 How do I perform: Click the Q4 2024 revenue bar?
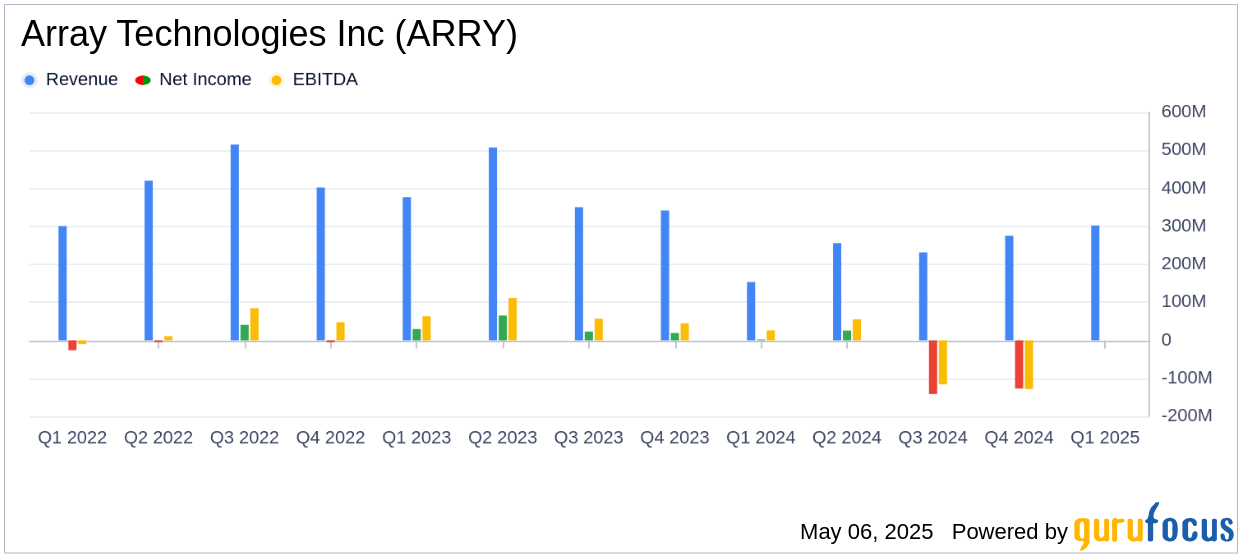[x=1009, y=288]
